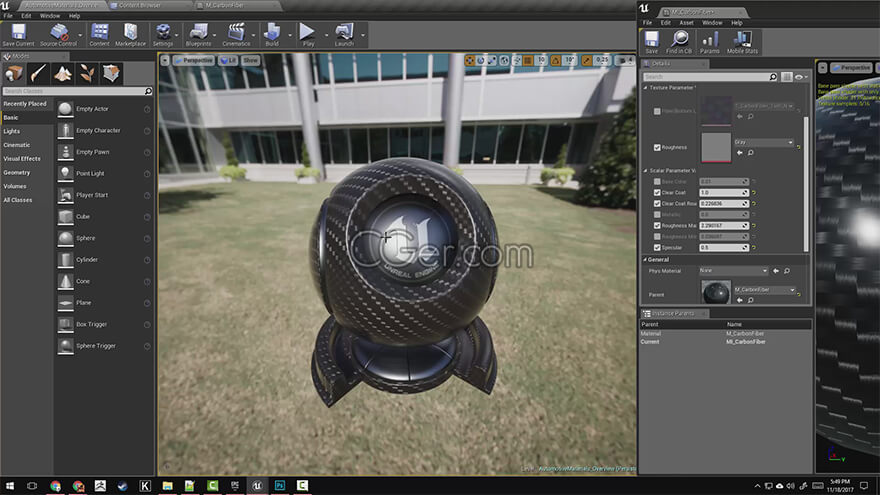Click Roughness gray texture swatch
The height and width of the screenshot is (495, 880).
click(x=716, y=148)
